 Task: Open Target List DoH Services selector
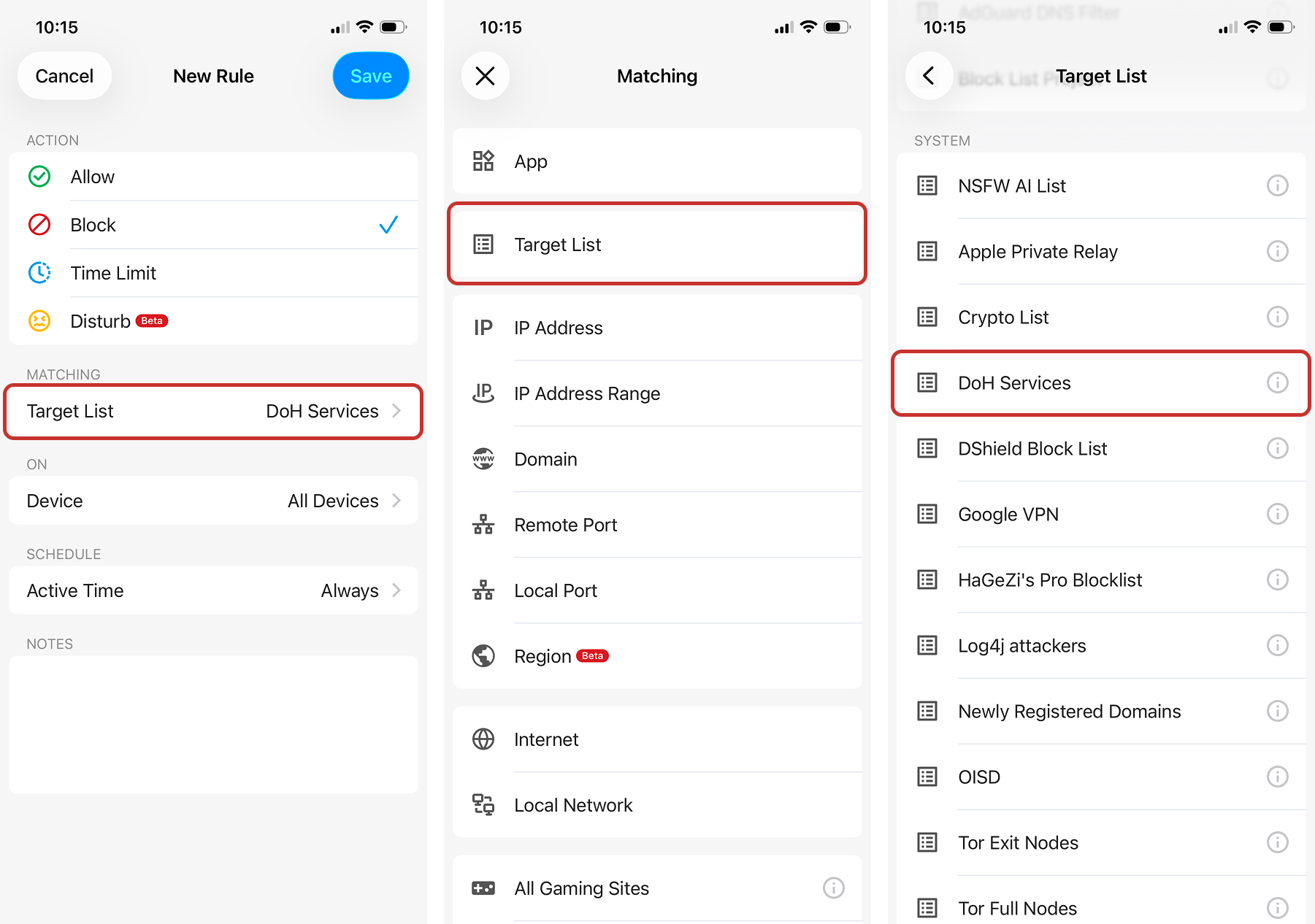click(x=213, y=411)
